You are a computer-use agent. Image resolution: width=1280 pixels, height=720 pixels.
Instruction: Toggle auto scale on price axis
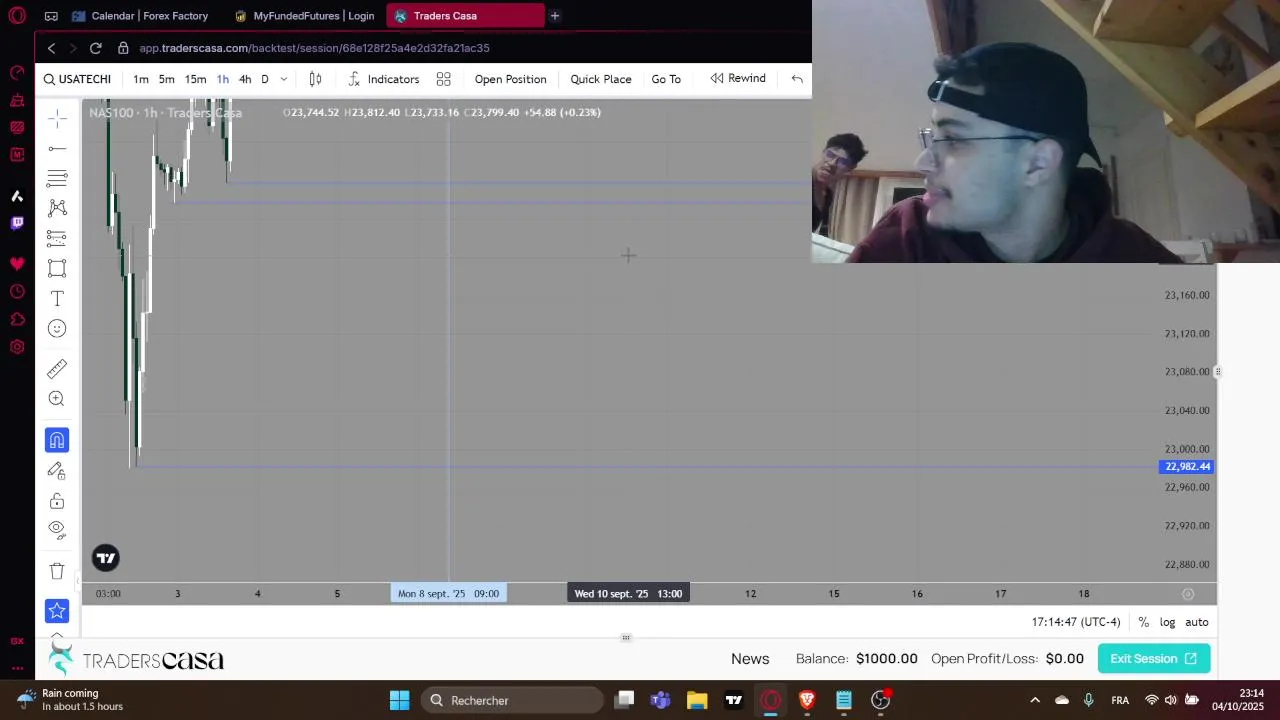click(x=1197, y=622)
